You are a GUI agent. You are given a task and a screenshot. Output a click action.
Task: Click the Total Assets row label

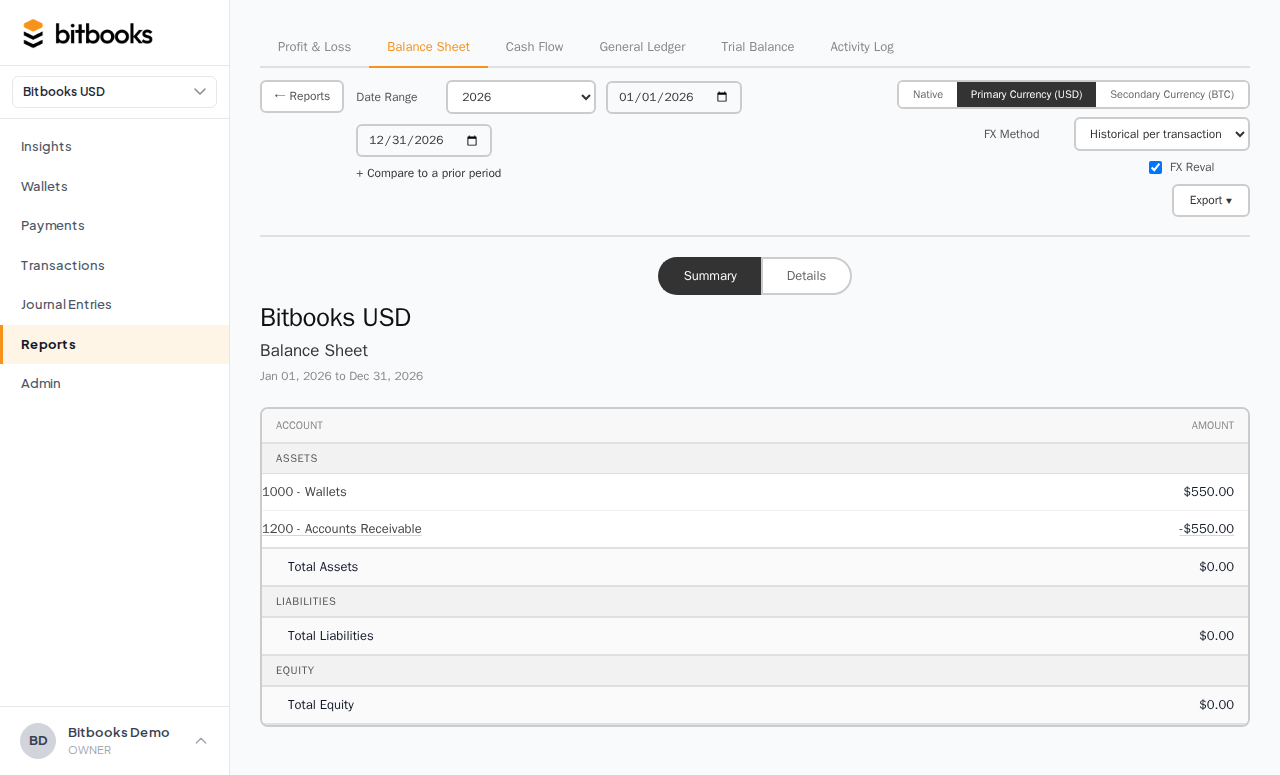(323, 567)
